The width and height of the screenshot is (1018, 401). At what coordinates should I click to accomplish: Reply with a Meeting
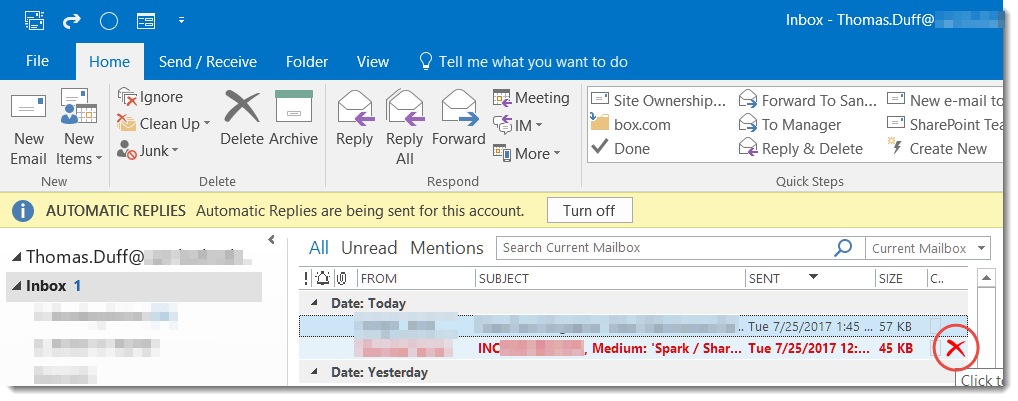click(531, 98)
